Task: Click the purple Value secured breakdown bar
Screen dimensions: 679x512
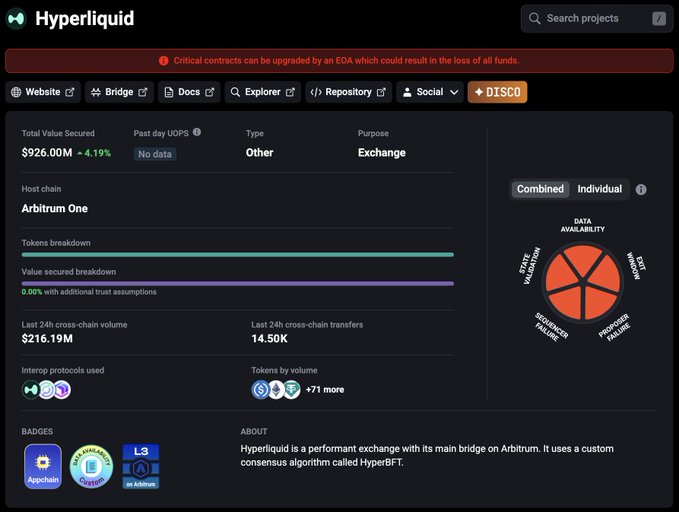Action: click(238, 284)
